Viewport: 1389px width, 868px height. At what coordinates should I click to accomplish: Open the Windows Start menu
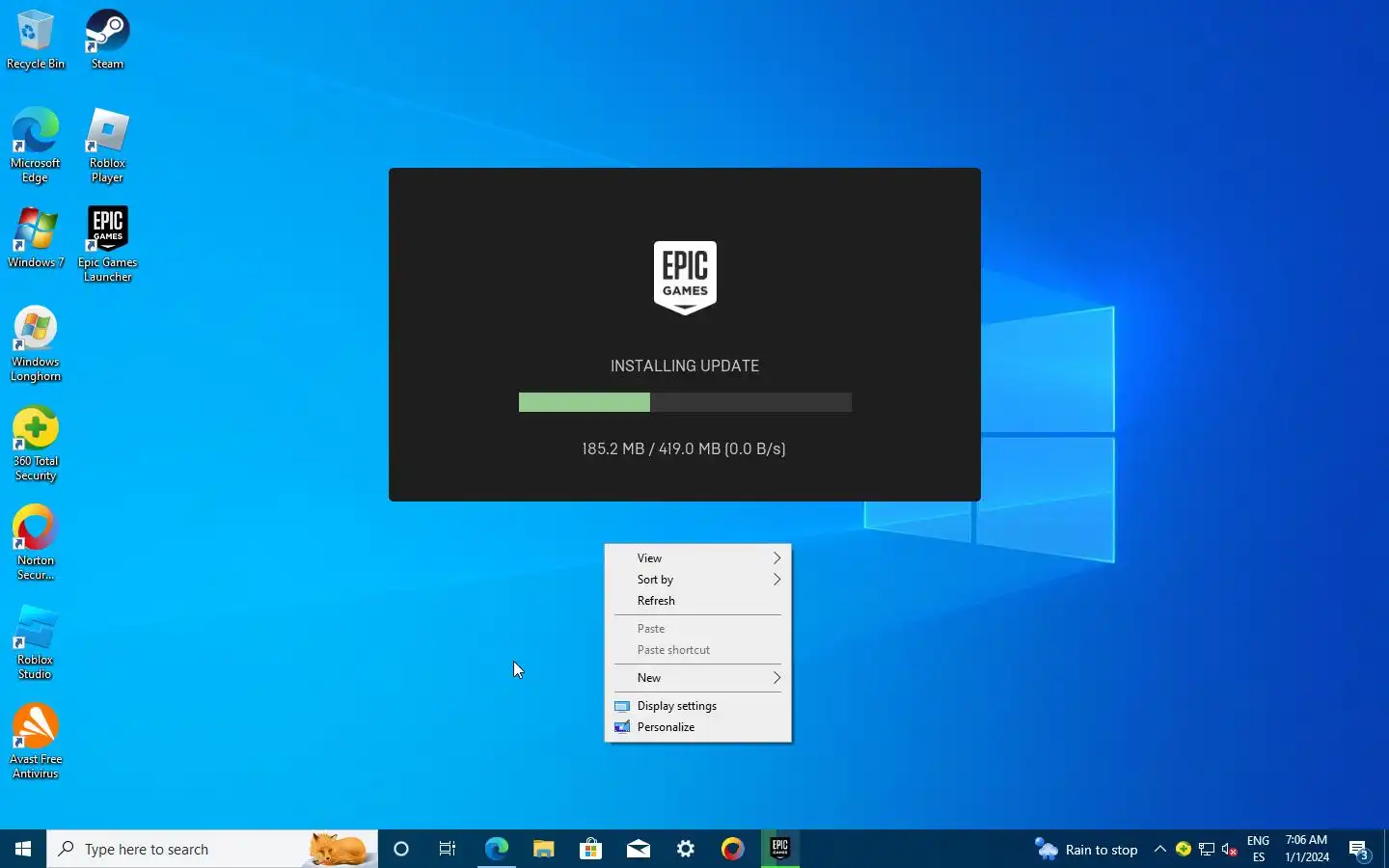(x=23, y=849)
